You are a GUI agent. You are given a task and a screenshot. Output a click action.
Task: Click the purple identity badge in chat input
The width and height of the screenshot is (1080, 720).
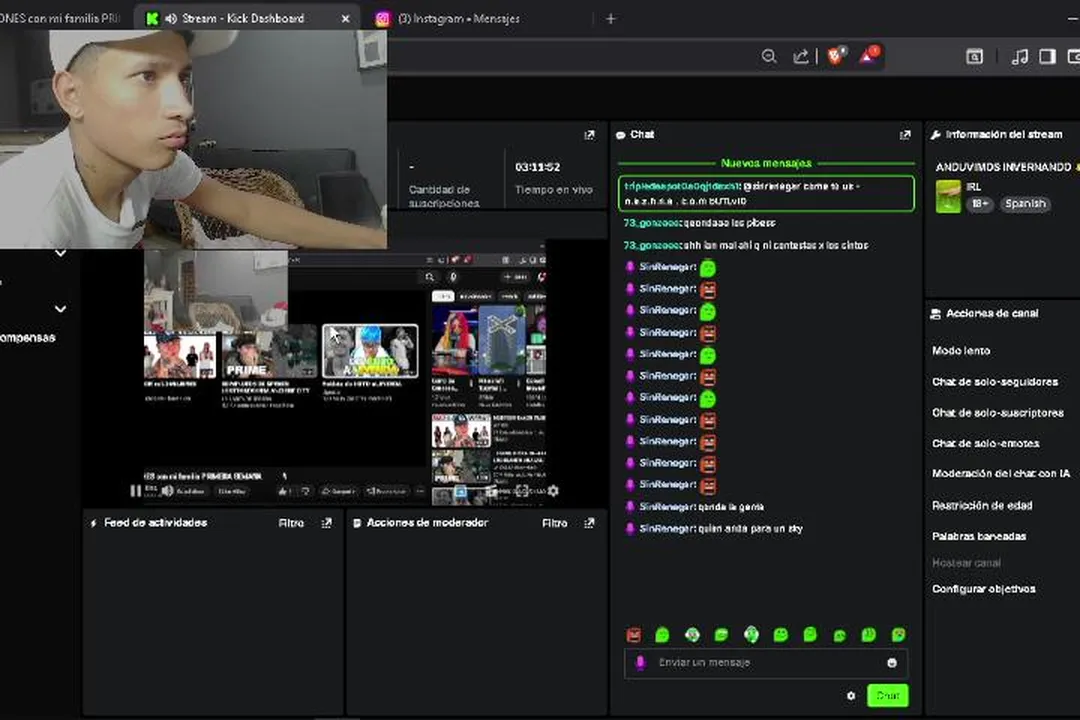(x=640, y=663)
